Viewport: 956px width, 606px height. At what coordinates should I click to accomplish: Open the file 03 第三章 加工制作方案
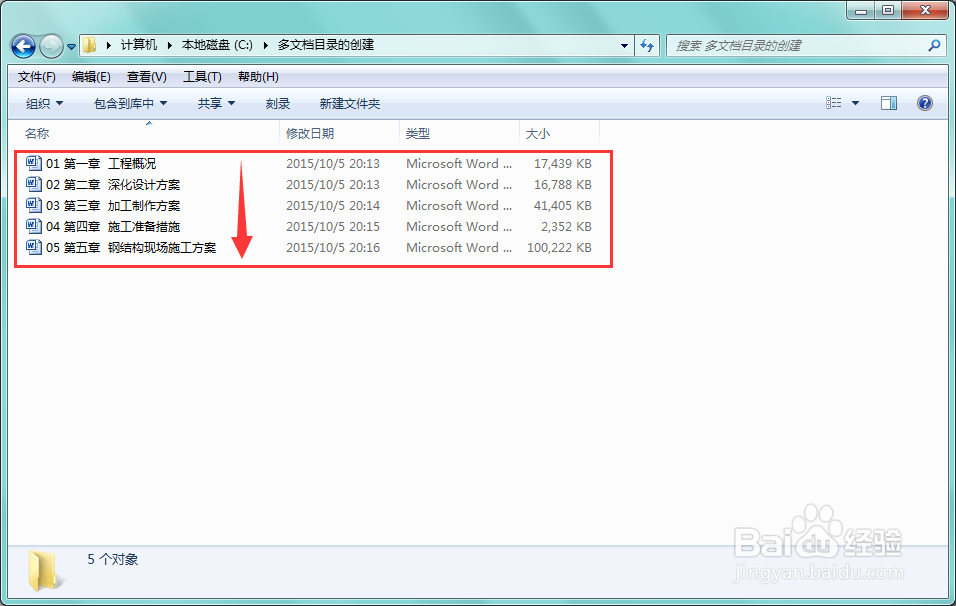click(100, 205)
